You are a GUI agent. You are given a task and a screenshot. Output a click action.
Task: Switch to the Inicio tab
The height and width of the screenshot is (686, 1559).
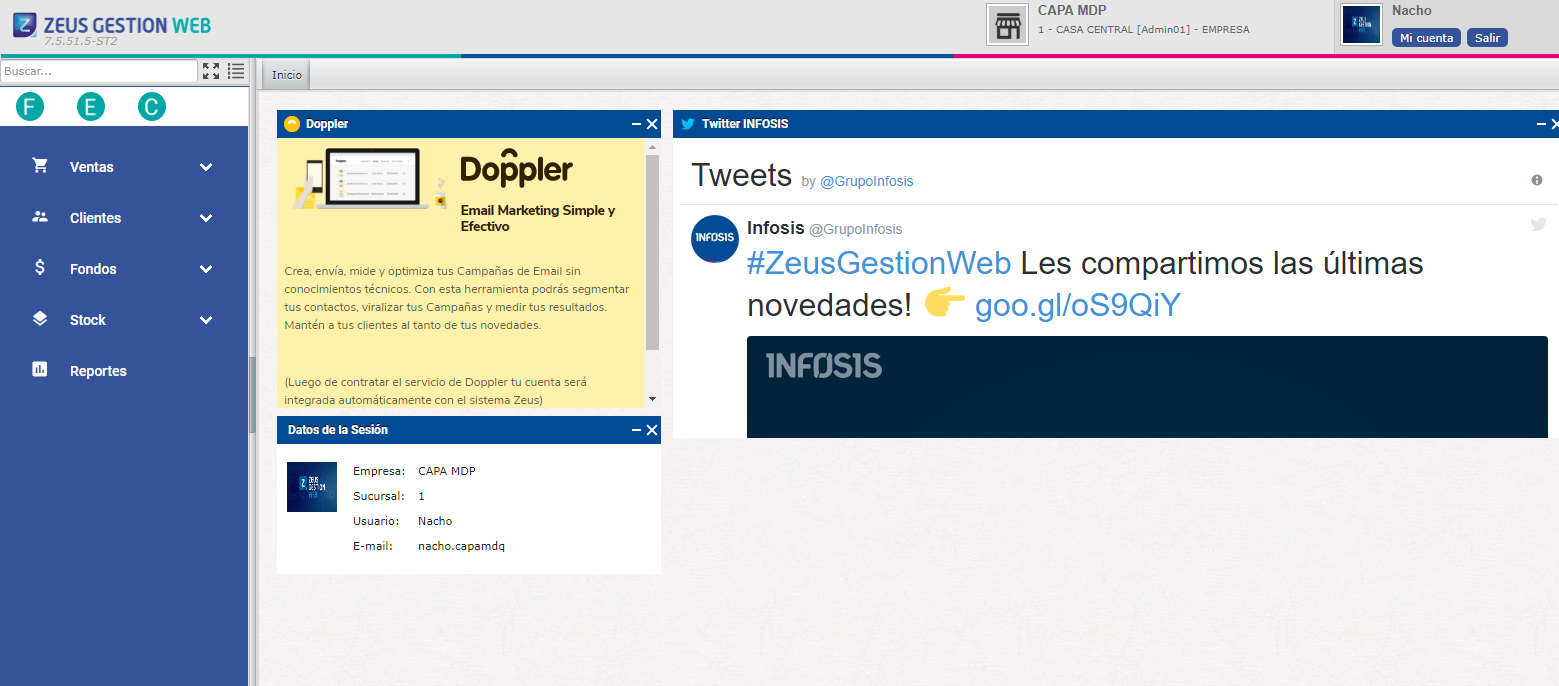click(286, 75)
